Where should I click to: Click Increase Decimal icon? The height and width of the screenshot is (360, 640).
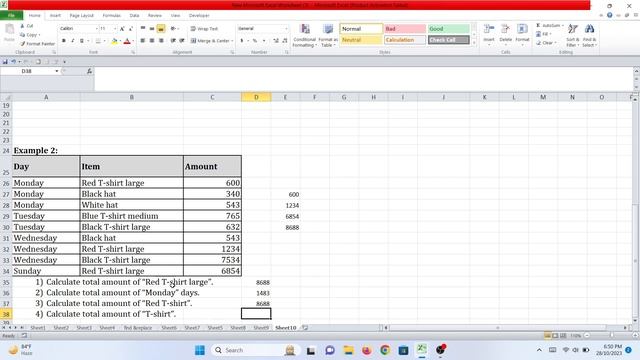pyautogui.click(x=276, y=41)
